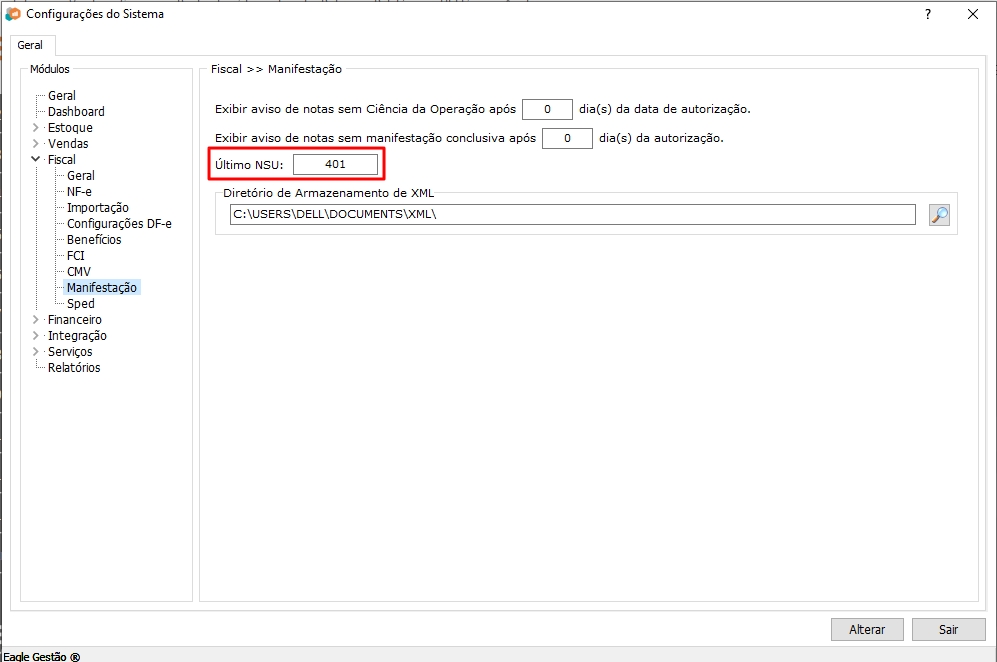Select Configurações DF-e tree item
997x662 pixels.
(119, 224)
